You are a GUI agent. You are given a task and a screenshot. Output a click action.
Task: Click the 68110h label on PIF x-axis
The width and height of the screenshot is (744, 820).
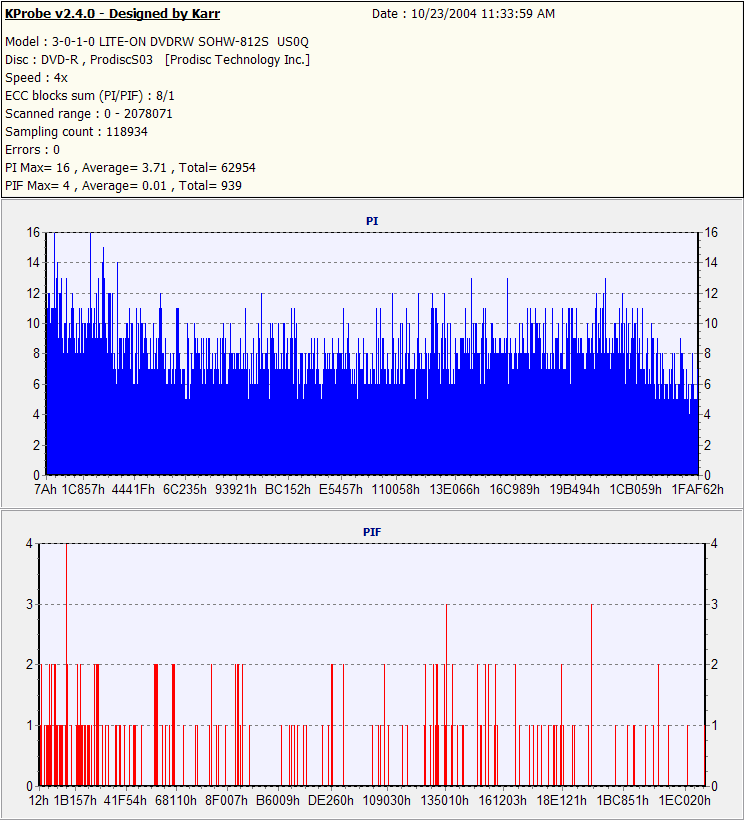coord(176,801)
